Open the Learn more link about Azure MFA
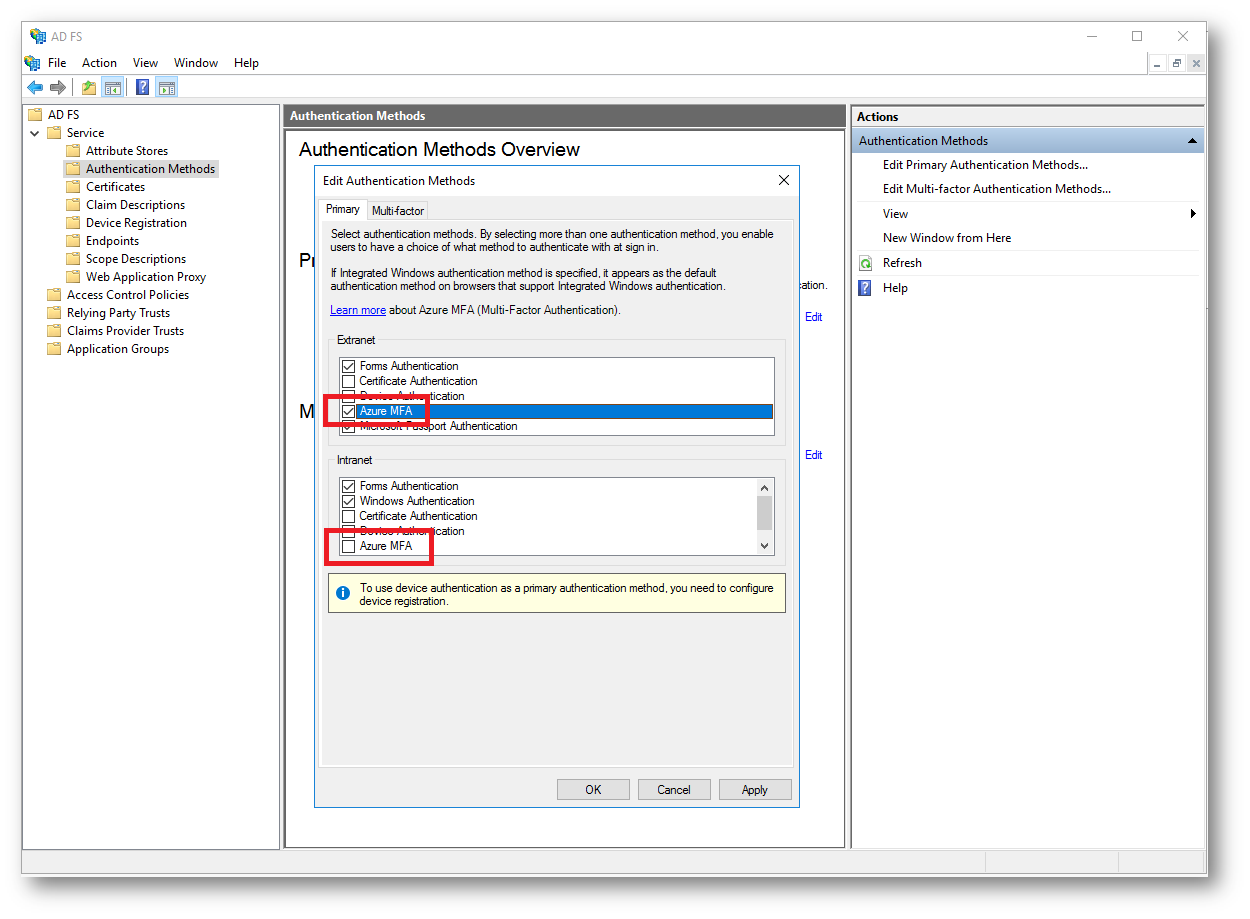Screen dimensions: 1250x919 358,310
